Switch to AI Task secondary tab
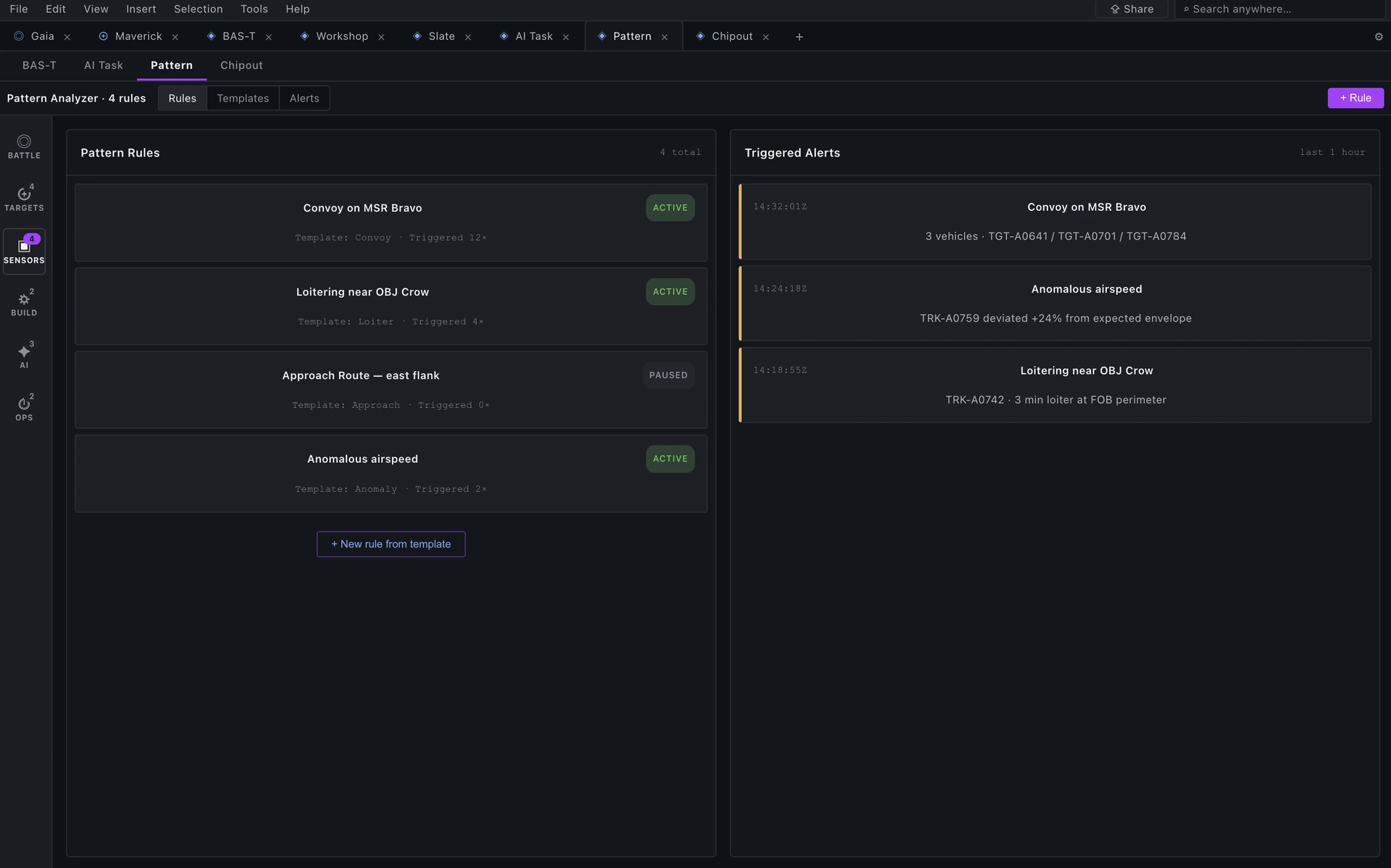This screenshot has width=1391, height=868. tap(104, 66)
